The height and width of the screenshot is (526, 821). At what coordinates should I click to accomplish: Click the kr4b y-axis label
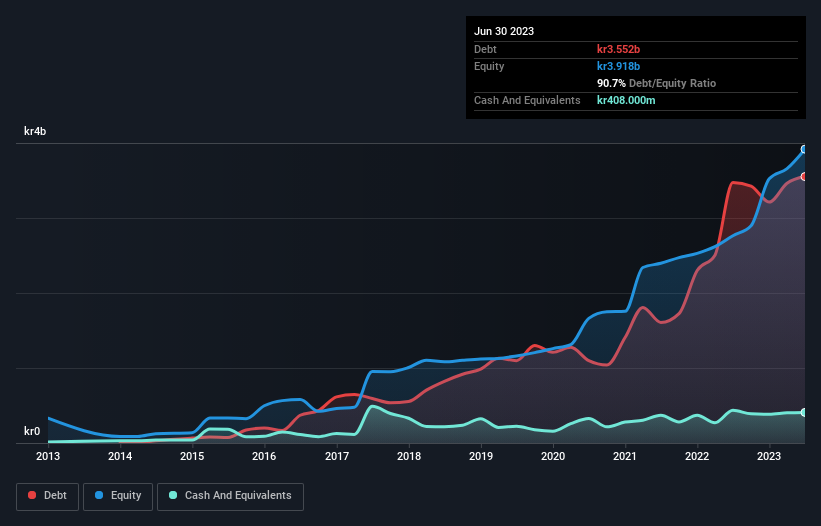tap(35, 131)
